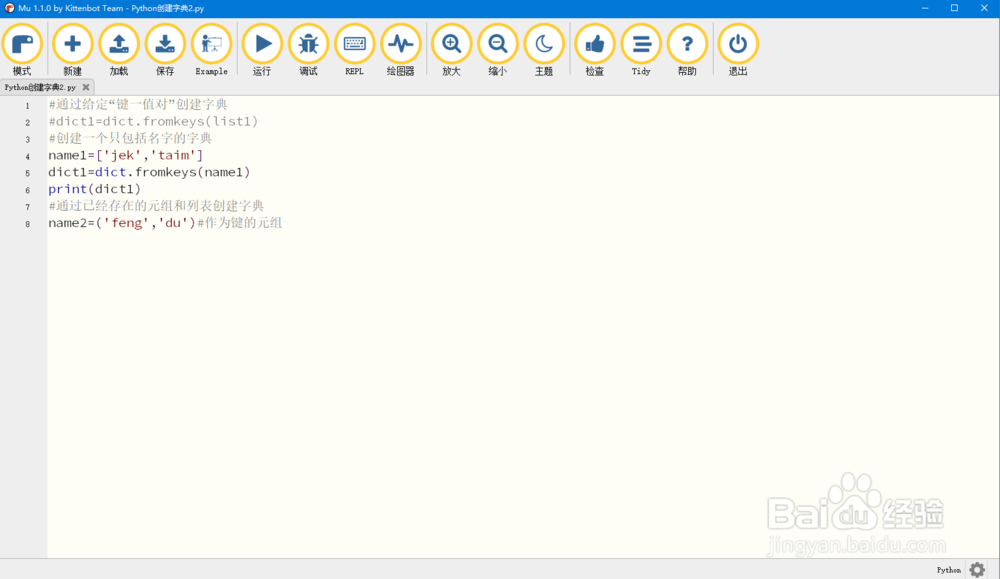Click the Python mode label in statusbar
Screen dimensions: 1000x579
pyautogui.click(x=948, y=569)
